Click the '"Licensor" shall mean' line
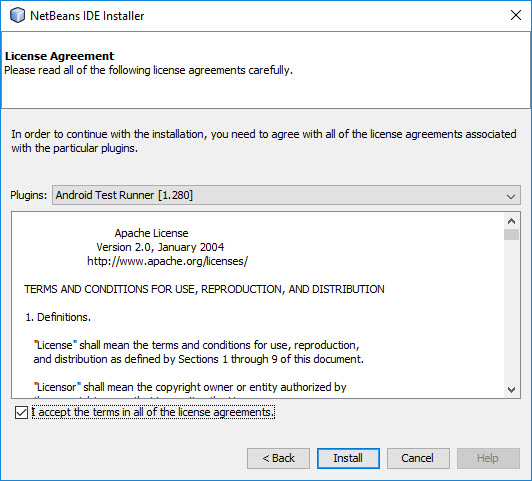The width and height of the screenshot is (532, 481). (x=190, y=387)
